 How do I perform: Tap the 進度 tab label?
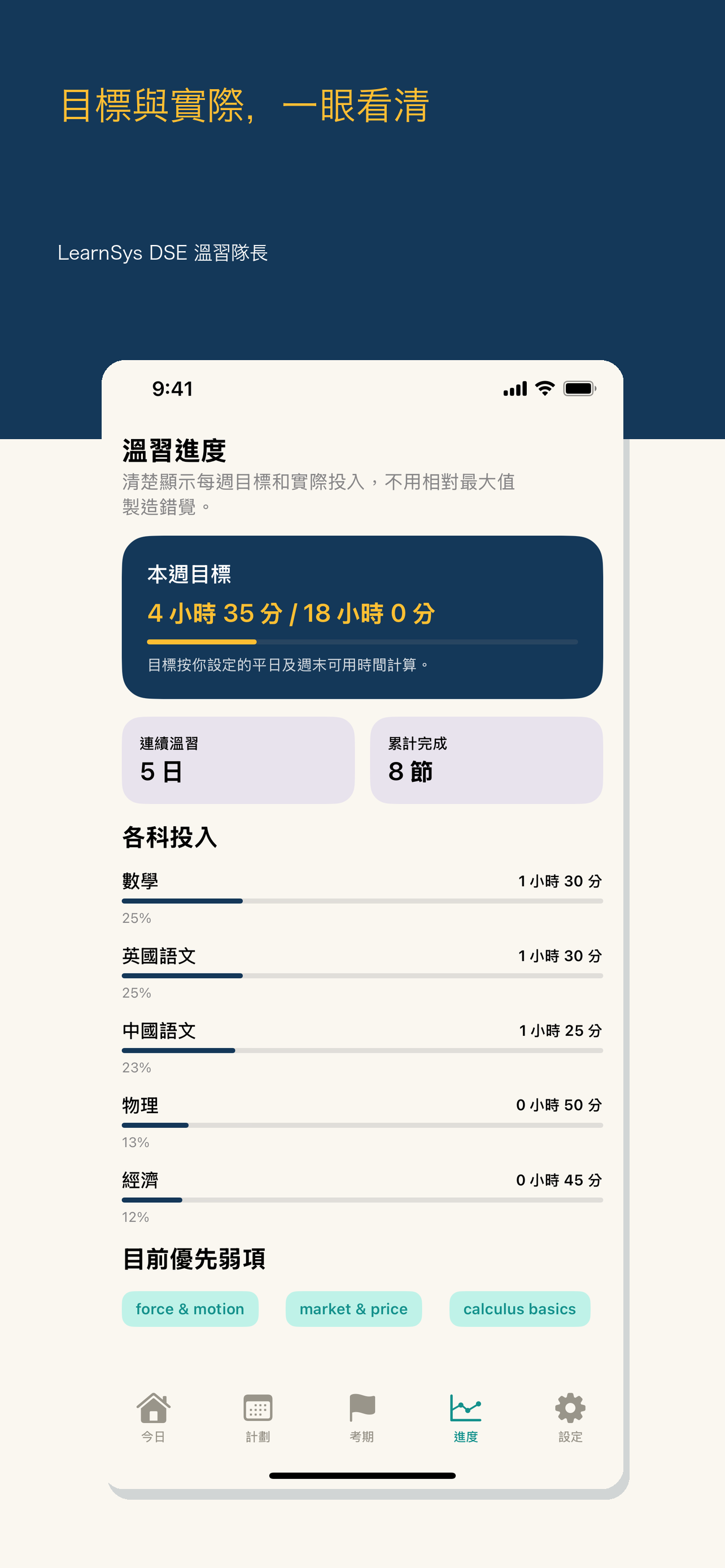tap(466, 1436)
